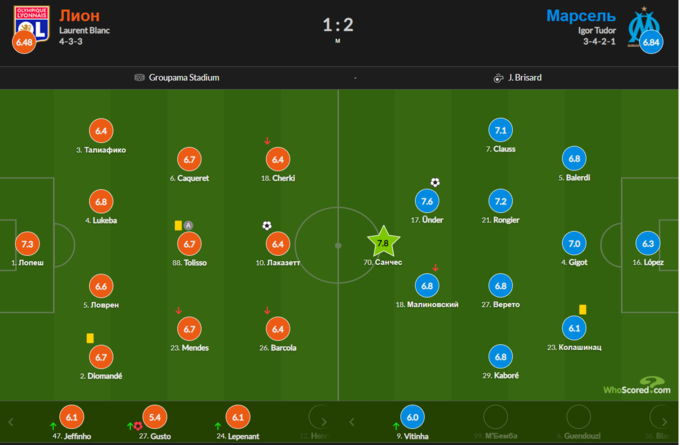Screen dimensions: 680x445
Task: Click the goal ball icon above Lacazette
Action: 267,226
